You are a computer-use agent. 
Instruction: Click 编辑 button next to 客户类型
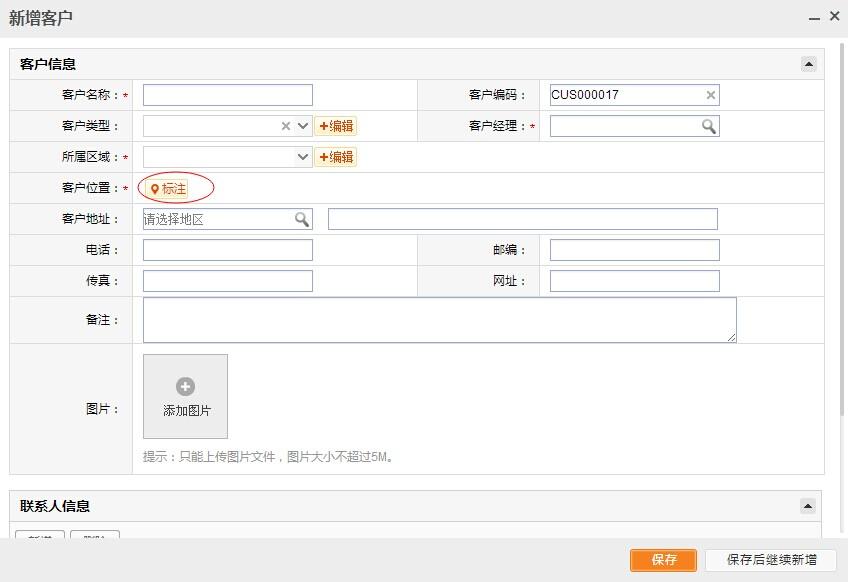[336, 126]
